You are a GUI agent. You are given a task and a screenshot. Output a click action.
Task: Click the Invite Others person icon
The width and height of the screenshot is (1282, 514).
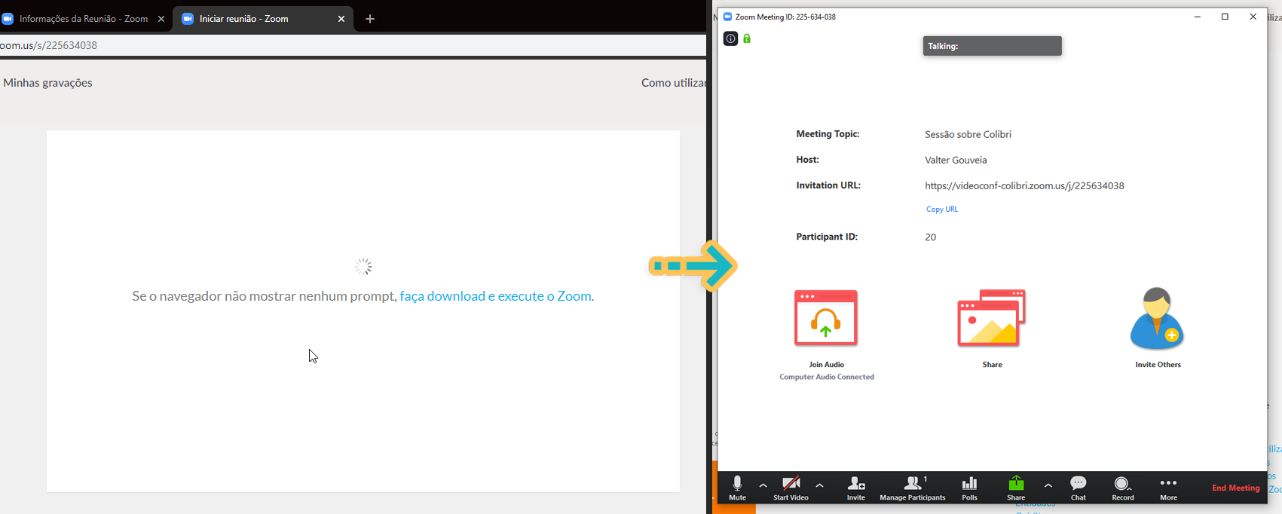[x=1157, y=319]
